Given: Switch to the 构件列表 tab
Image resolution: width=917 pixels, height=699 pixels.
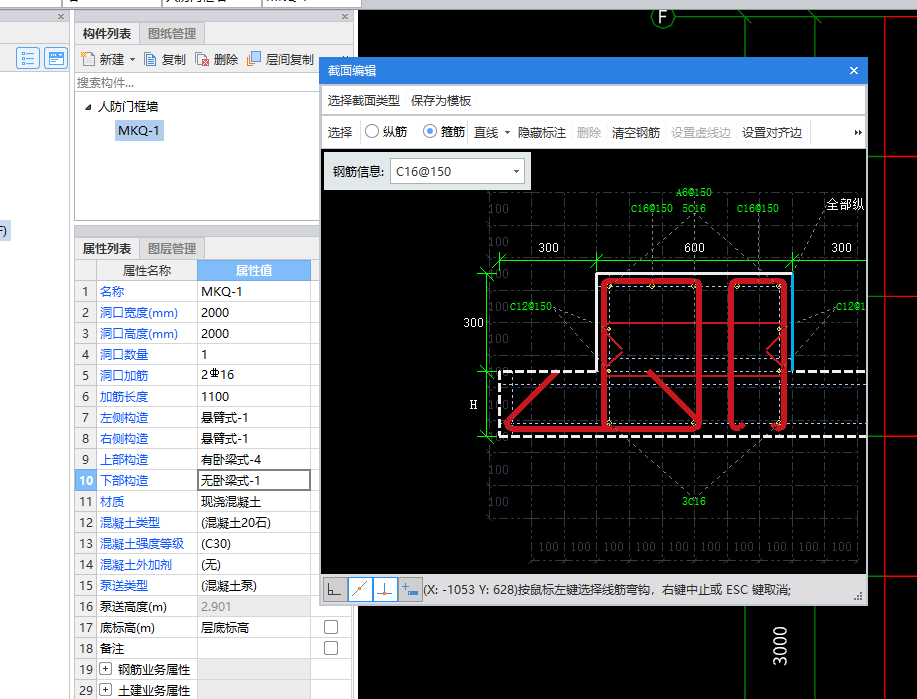Looking at the screenshot, I should (107, 34).
